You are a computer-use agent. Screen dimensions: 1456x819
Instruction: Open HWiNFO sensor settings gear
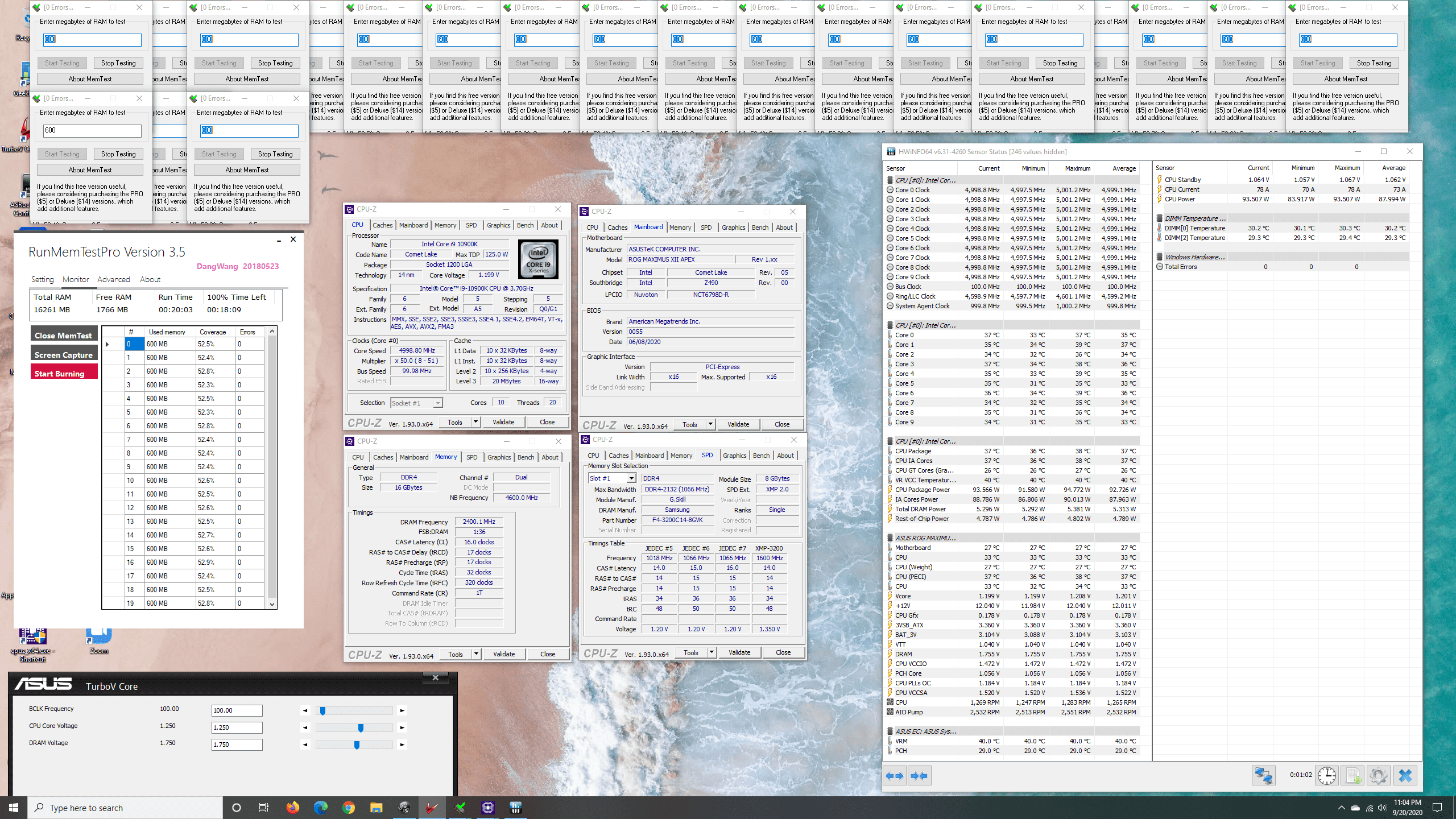click(x=1379, y=776)
